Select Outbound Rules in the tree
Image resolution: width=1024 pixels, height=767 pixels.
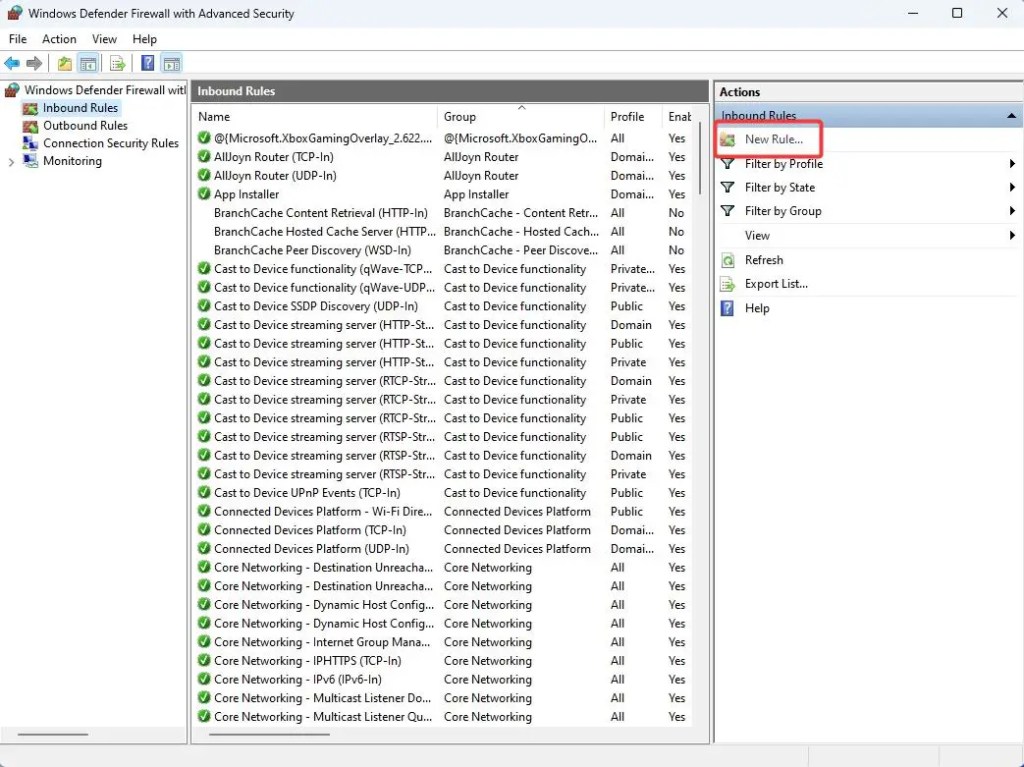[x=85, y=125]
